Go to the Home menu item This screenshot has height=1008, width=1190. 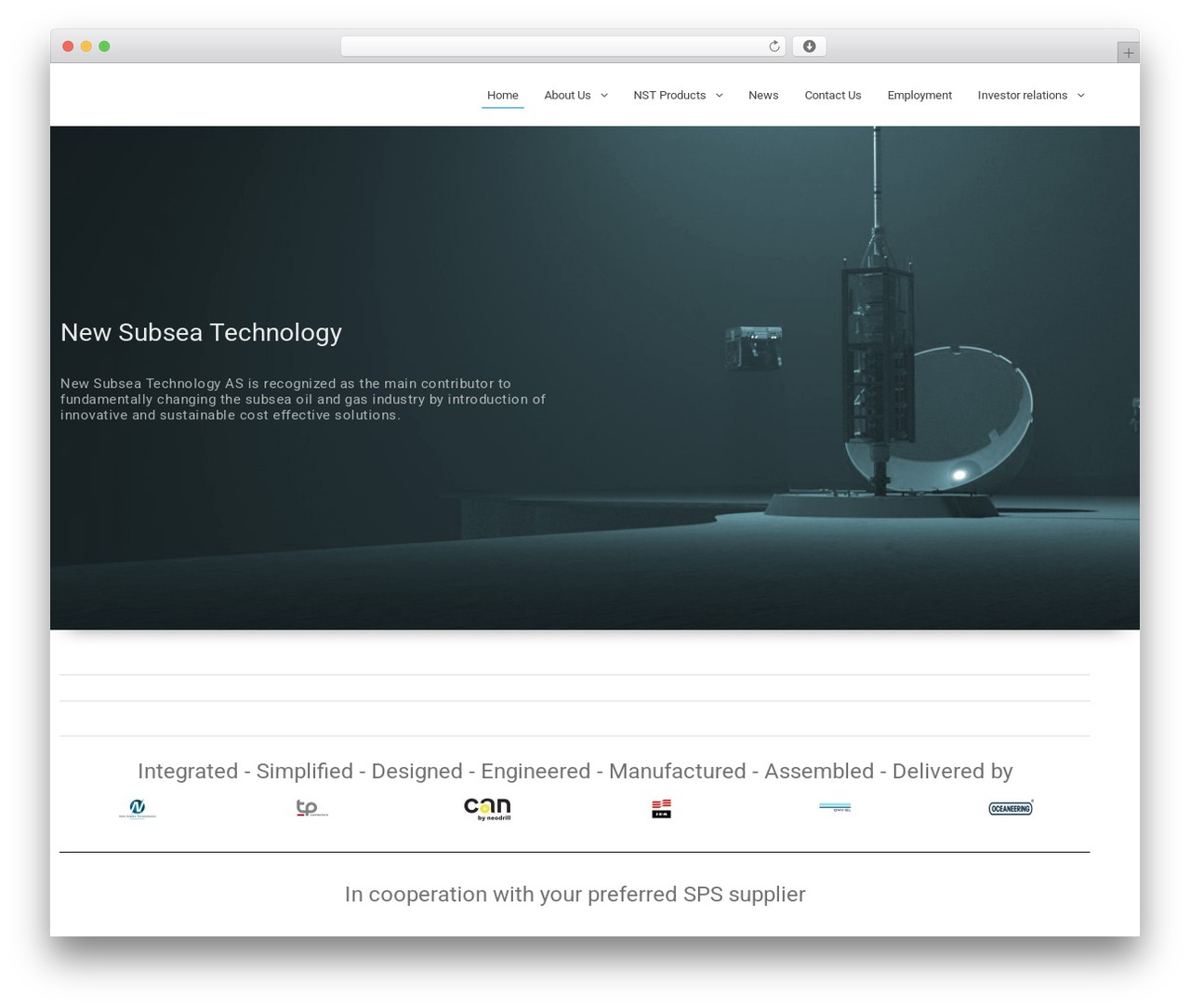[503, 95]
